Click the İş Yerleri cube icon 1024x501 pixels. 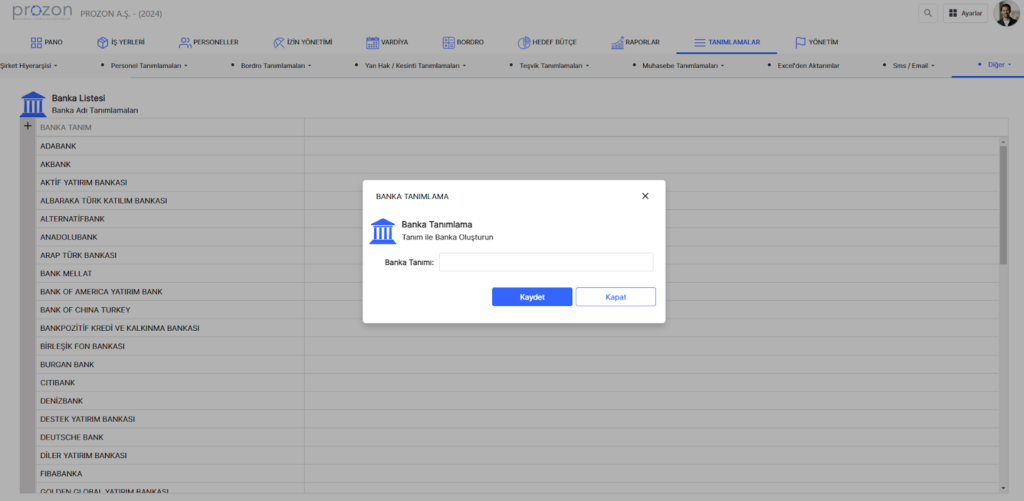tap(102, 43)
